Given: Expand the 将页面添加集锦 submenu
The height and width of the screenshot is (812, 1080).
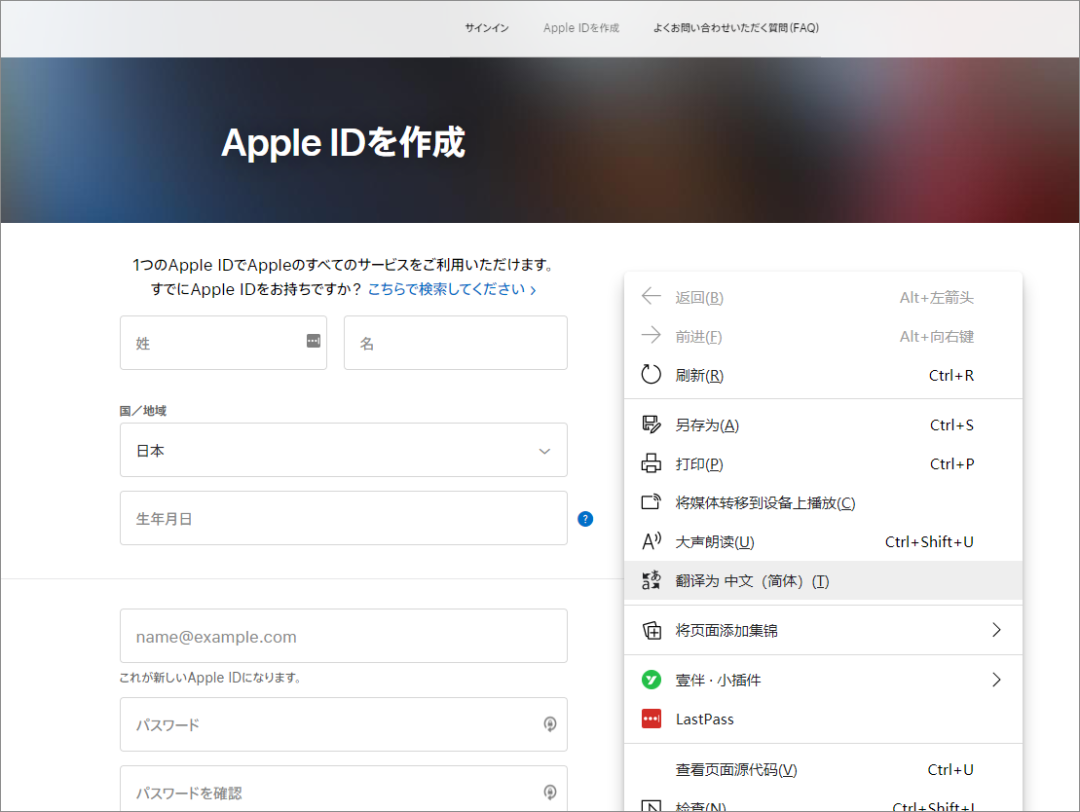Looking at the screenshot, I should (x=996, y=629).
